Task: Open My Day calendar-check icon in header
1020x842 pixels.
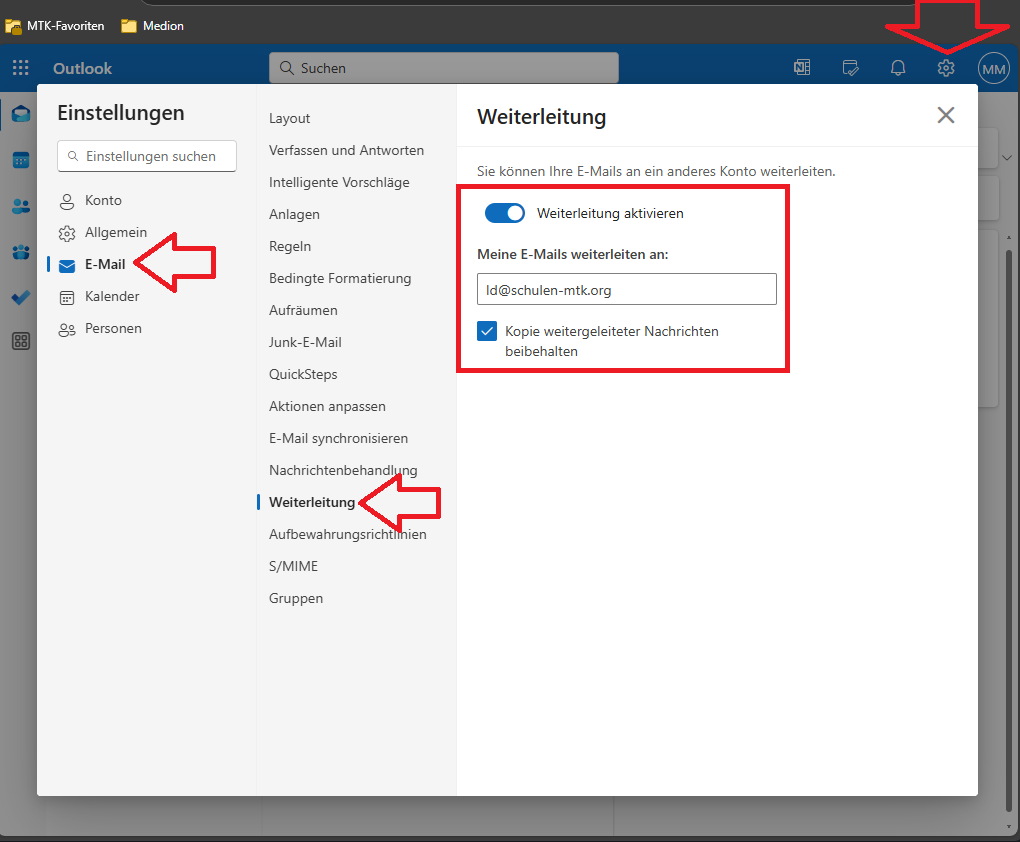Action: pos(850,68)
